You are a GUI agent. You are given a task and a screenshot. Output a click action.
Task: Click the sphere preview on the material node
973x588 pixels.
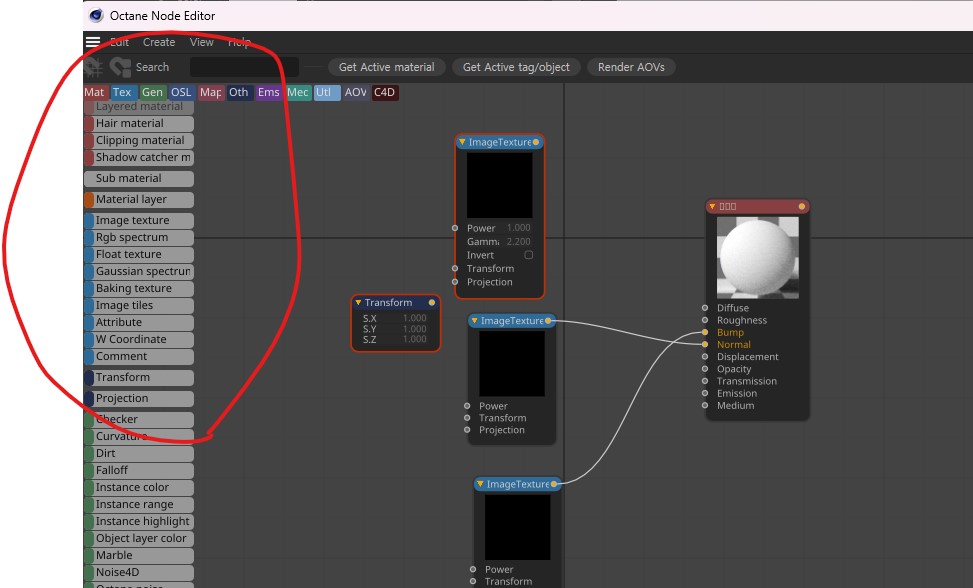point(758,257)
